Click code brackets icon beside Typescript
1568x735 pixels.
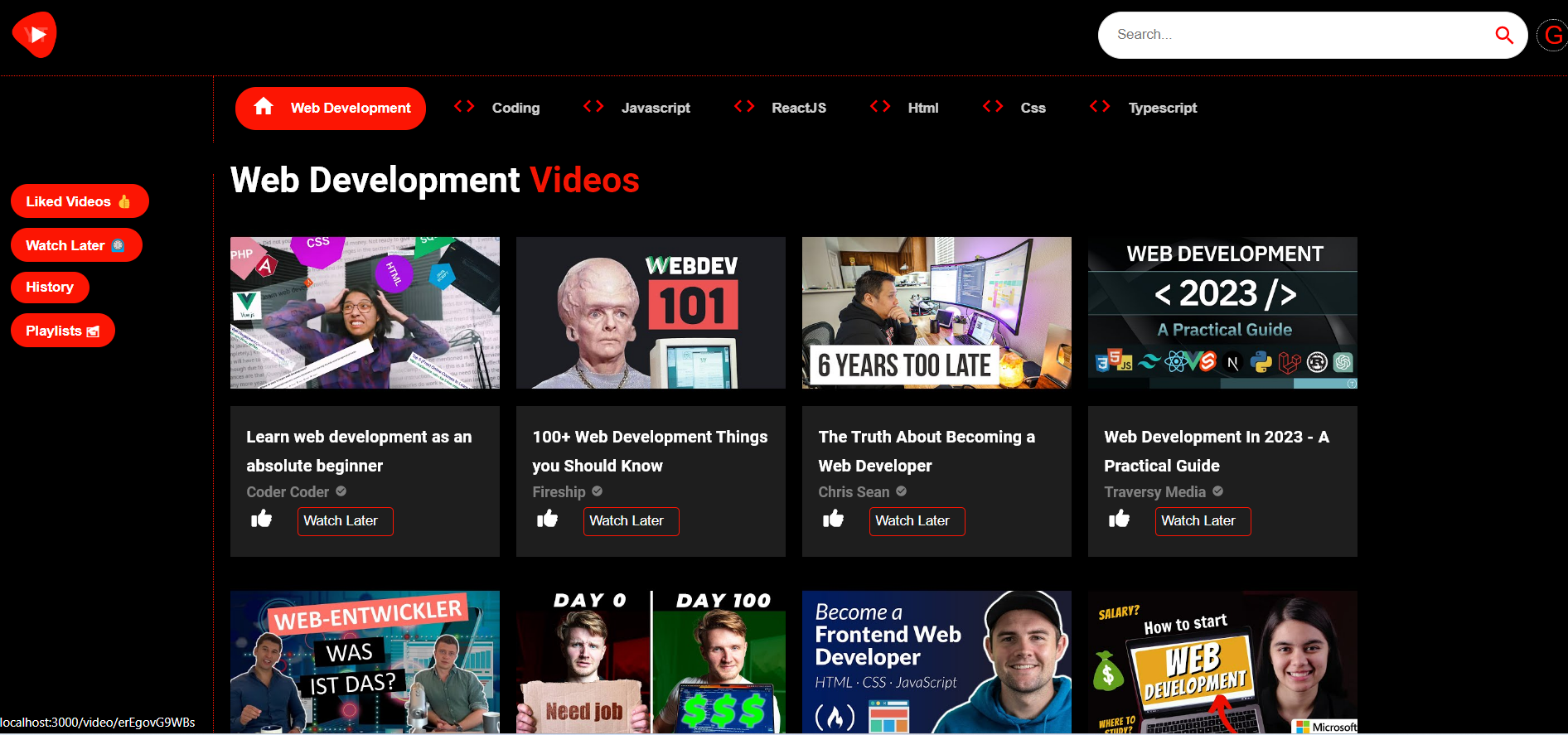(1100, 106)
